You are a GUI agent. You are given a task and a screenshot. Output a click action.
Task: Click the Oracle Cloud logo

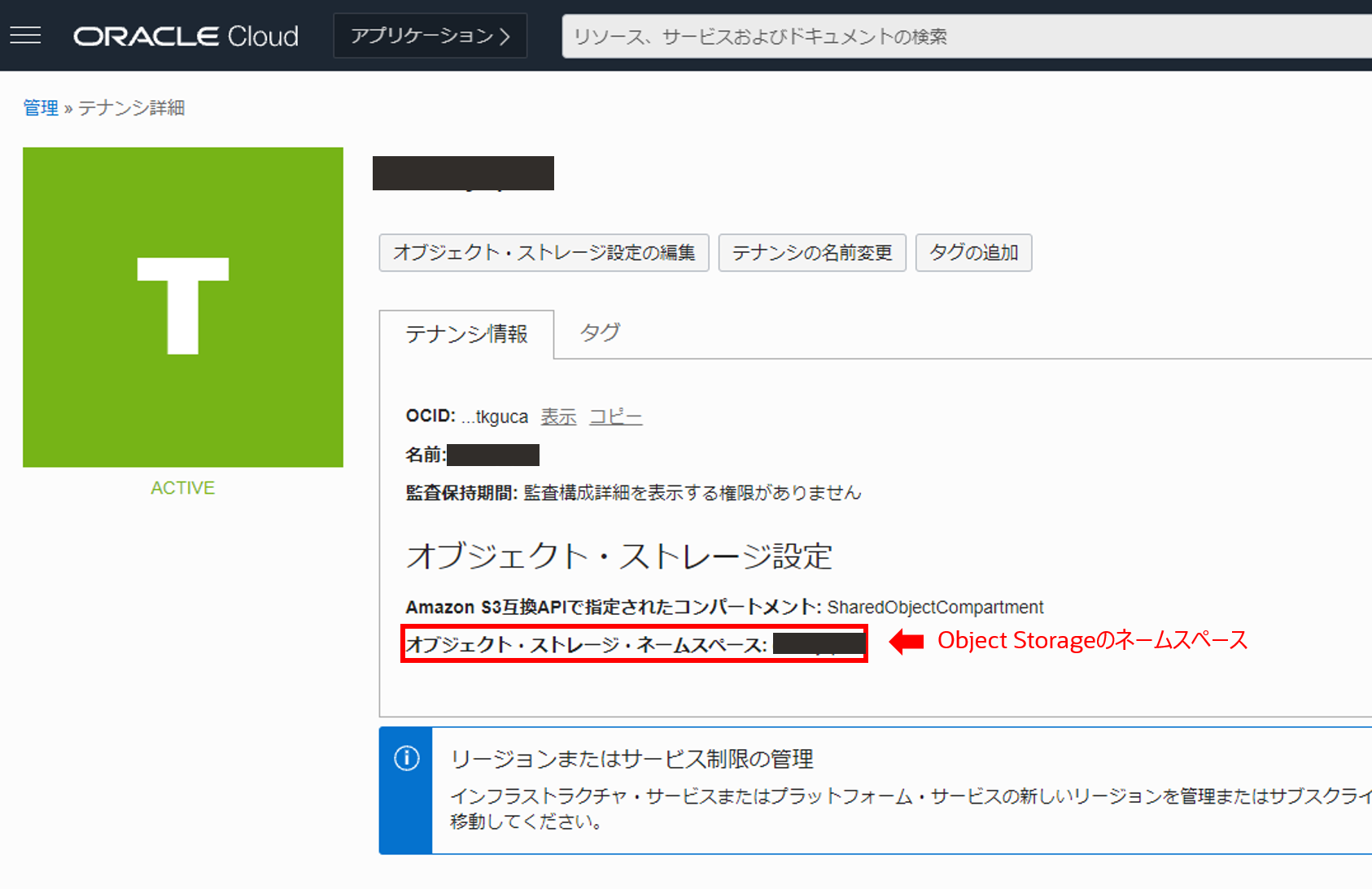pos(186,37)
